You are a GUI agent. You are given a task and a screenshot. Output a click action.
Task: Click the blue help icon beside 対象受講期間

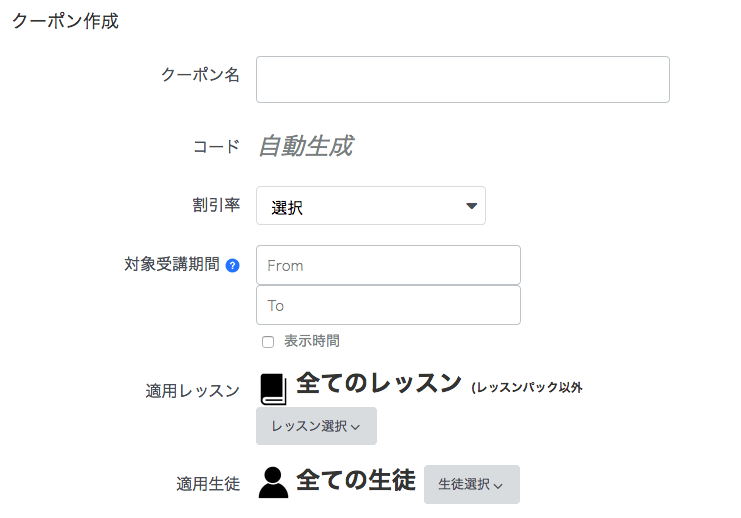[233, 266]
